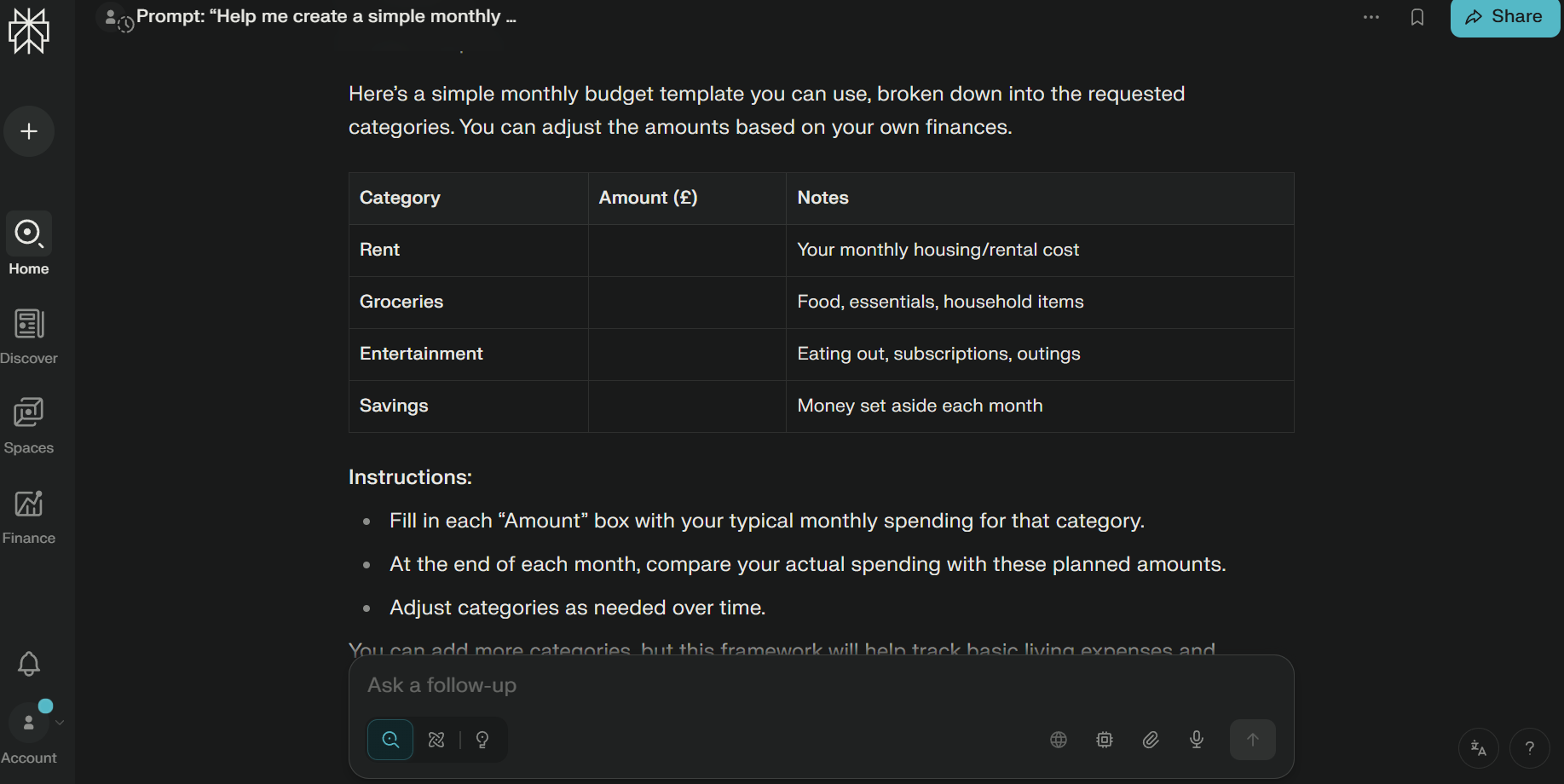The width and height of the screenshot is (1564, 784).
Task: Click the Share button
Action: 1505,17
